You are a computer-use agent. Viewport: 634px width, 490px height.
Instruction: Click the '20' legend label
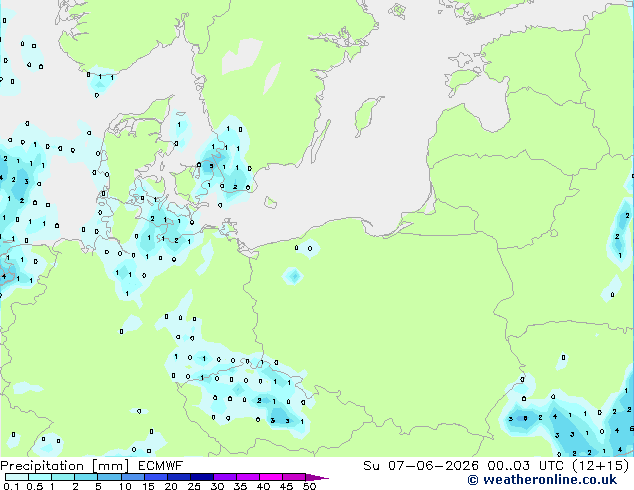tap(171, 486)
